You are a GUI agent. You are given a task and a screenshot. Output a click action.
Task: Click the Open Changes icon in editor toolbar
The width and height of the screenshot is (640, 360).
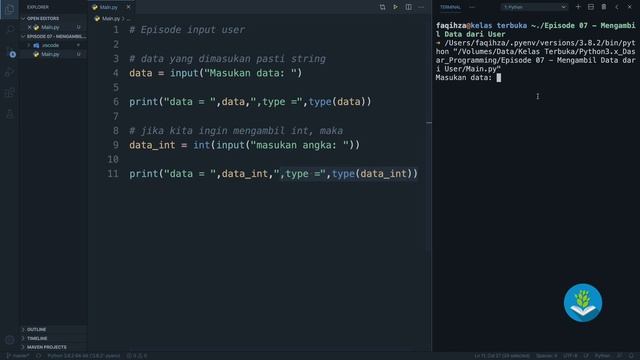pyautogui.click(x=382, y=7)
